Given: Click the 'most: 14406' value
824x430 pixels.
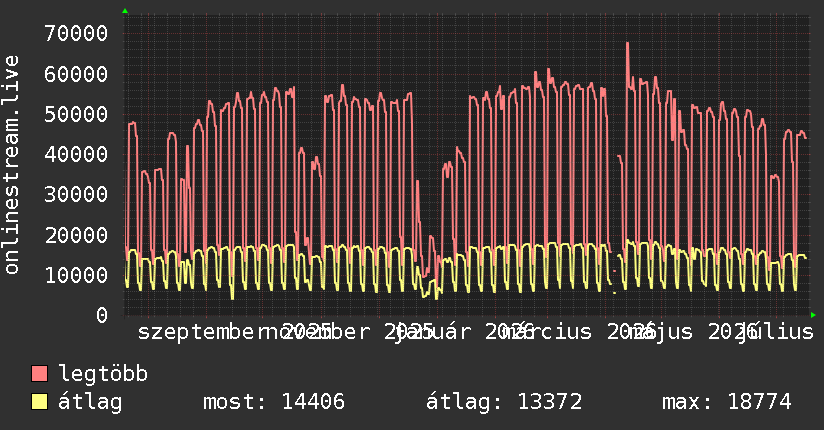Looking at the screenshot, I should point(274,402).
